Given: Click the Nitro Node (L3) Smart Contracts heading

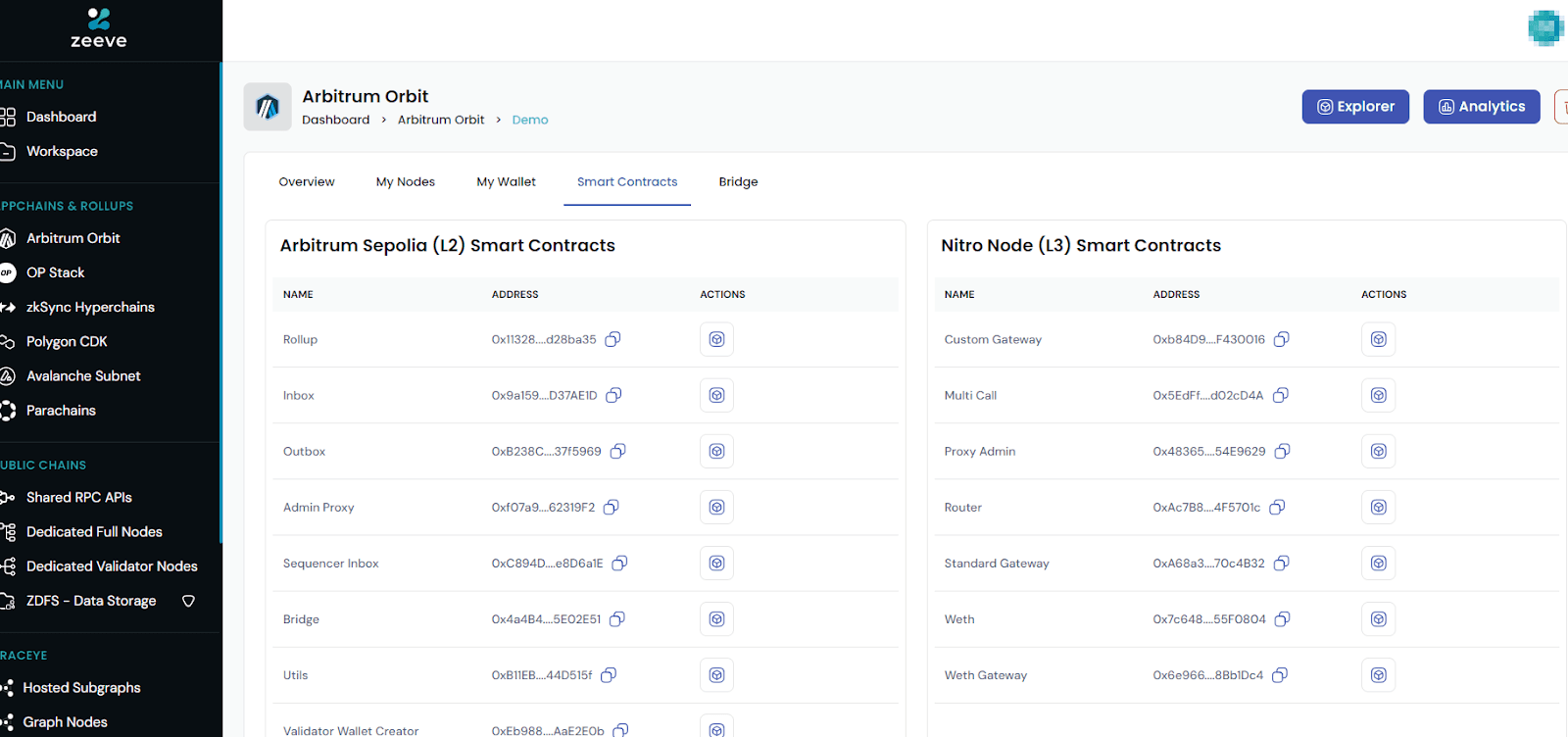Looking at the screenshot, I should (1081, 245).
